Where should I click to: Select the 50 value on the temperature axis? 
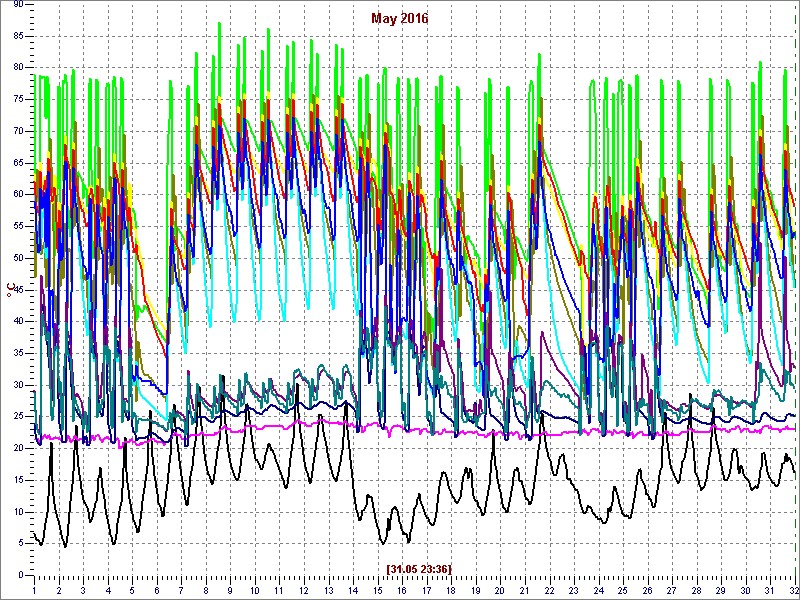(18, 258)
